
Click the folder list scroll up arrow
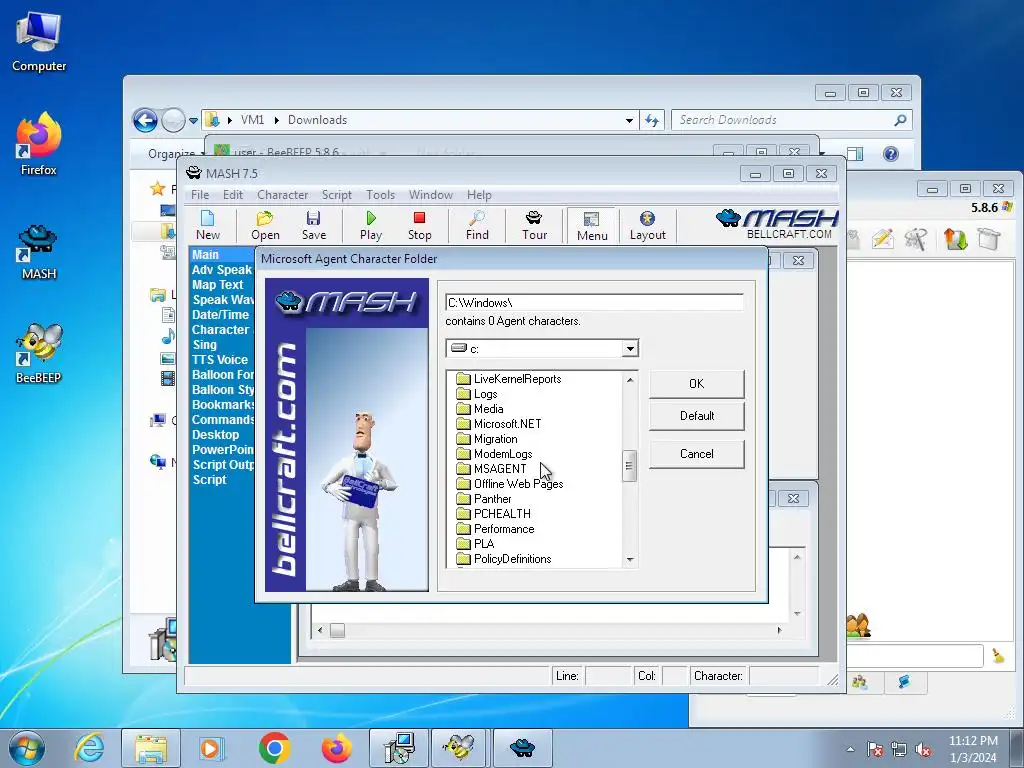click(x=630, y=380)
